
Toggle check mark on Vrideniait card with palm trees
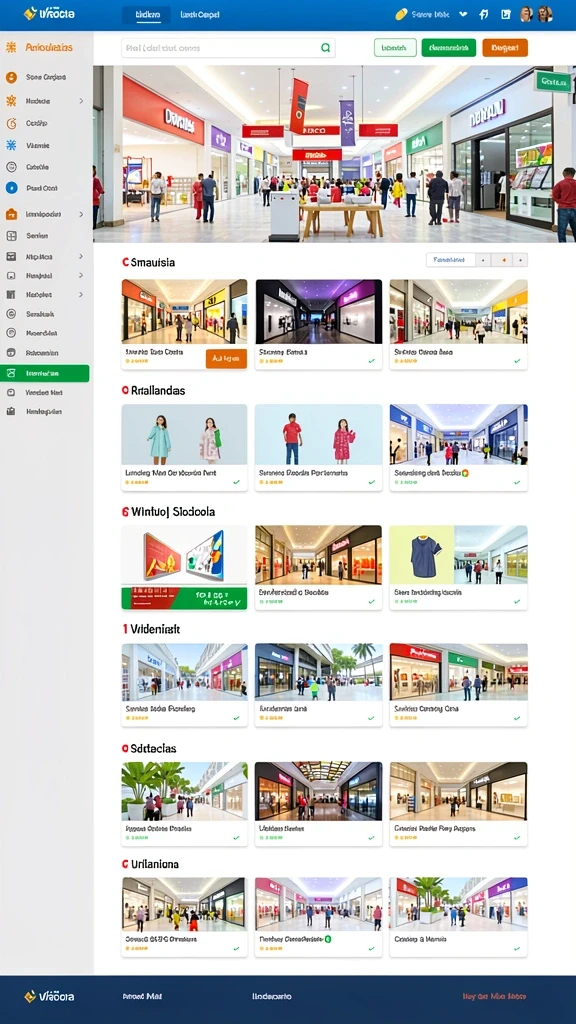372,718
